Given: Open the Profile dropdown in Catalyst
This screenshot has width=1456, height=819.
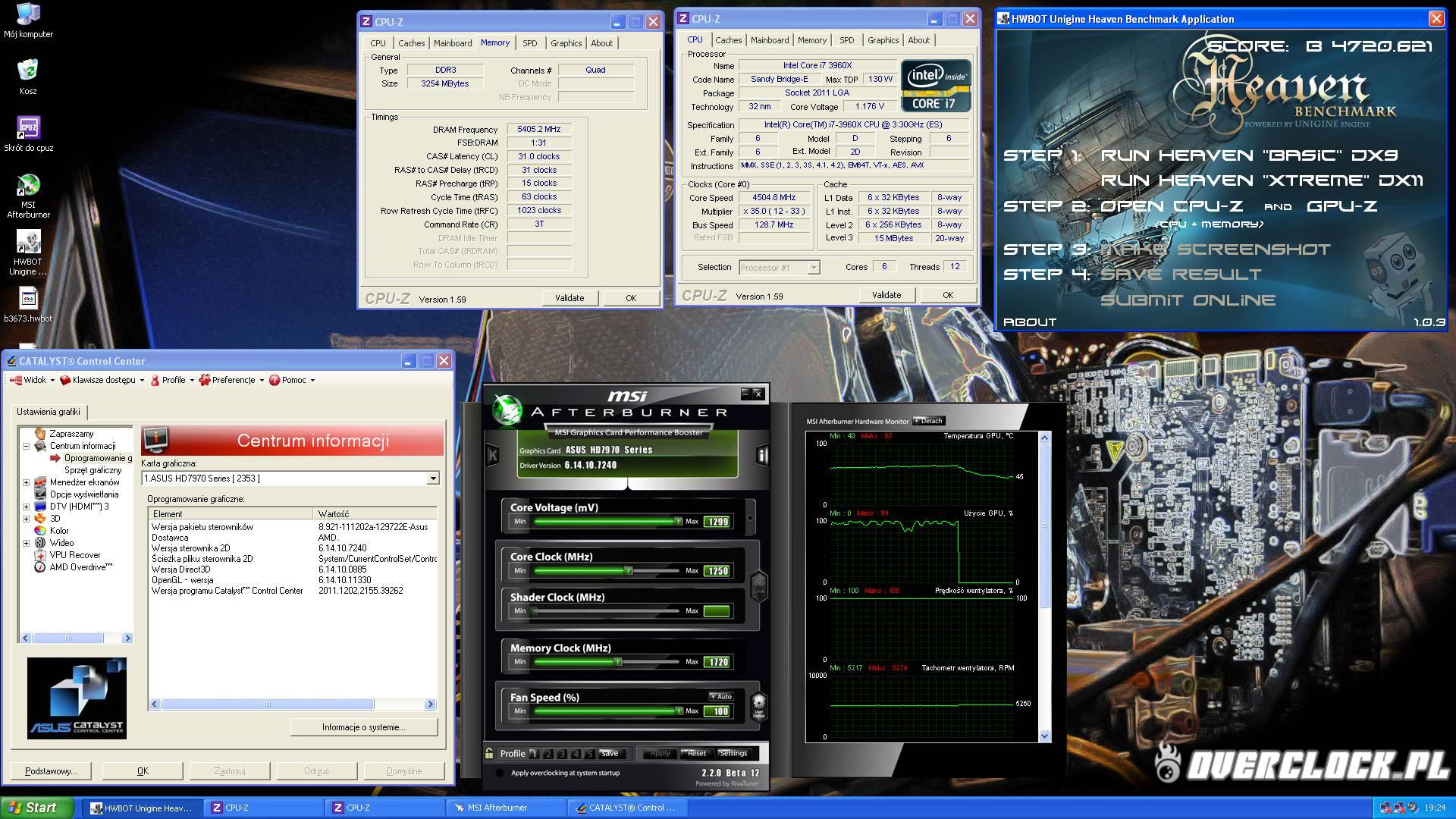Looking at the screenshot, I should coord(172,380).
